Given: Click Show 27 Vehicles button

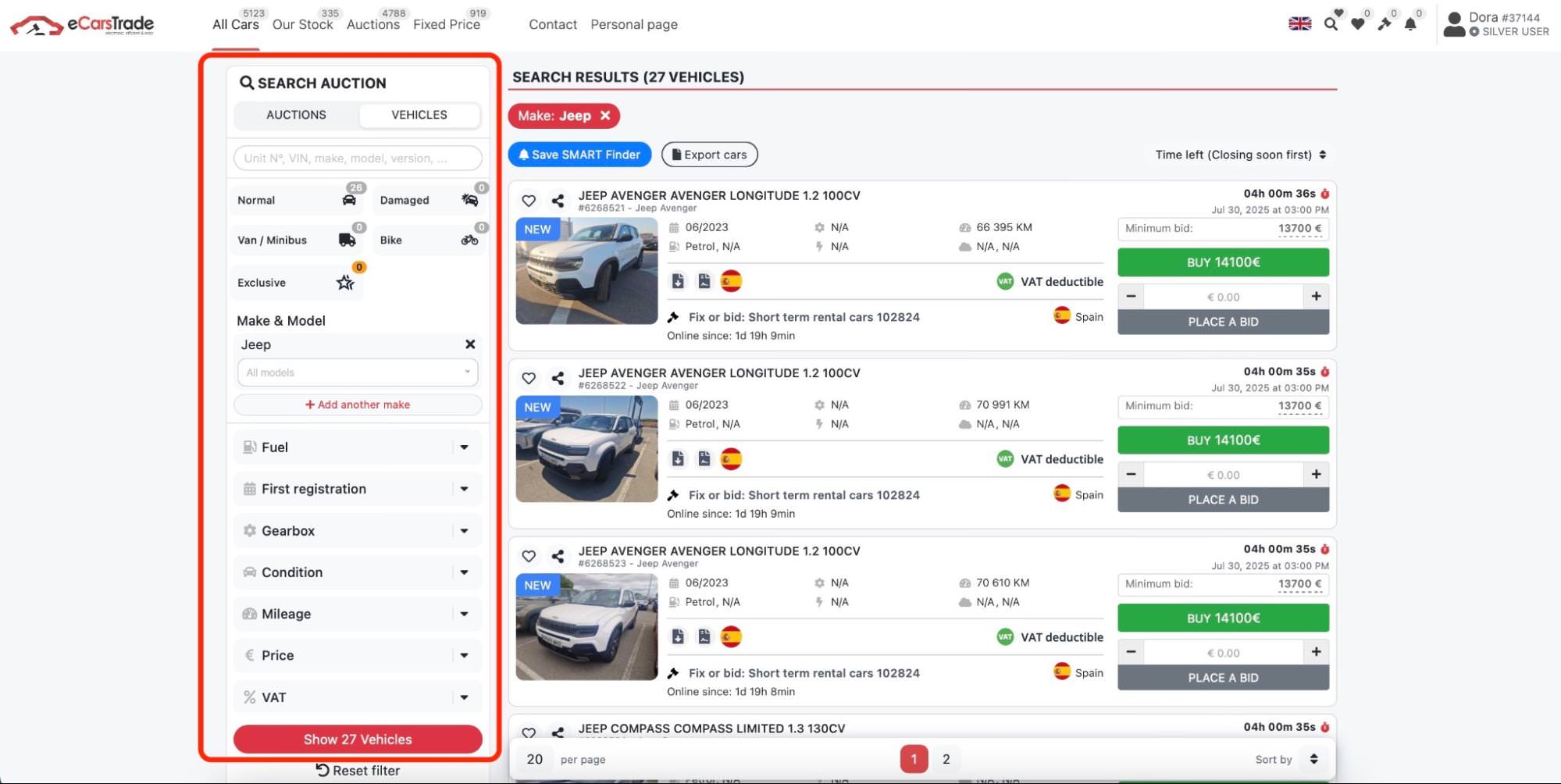Looking at the screenshot, I should click(358, 739).
